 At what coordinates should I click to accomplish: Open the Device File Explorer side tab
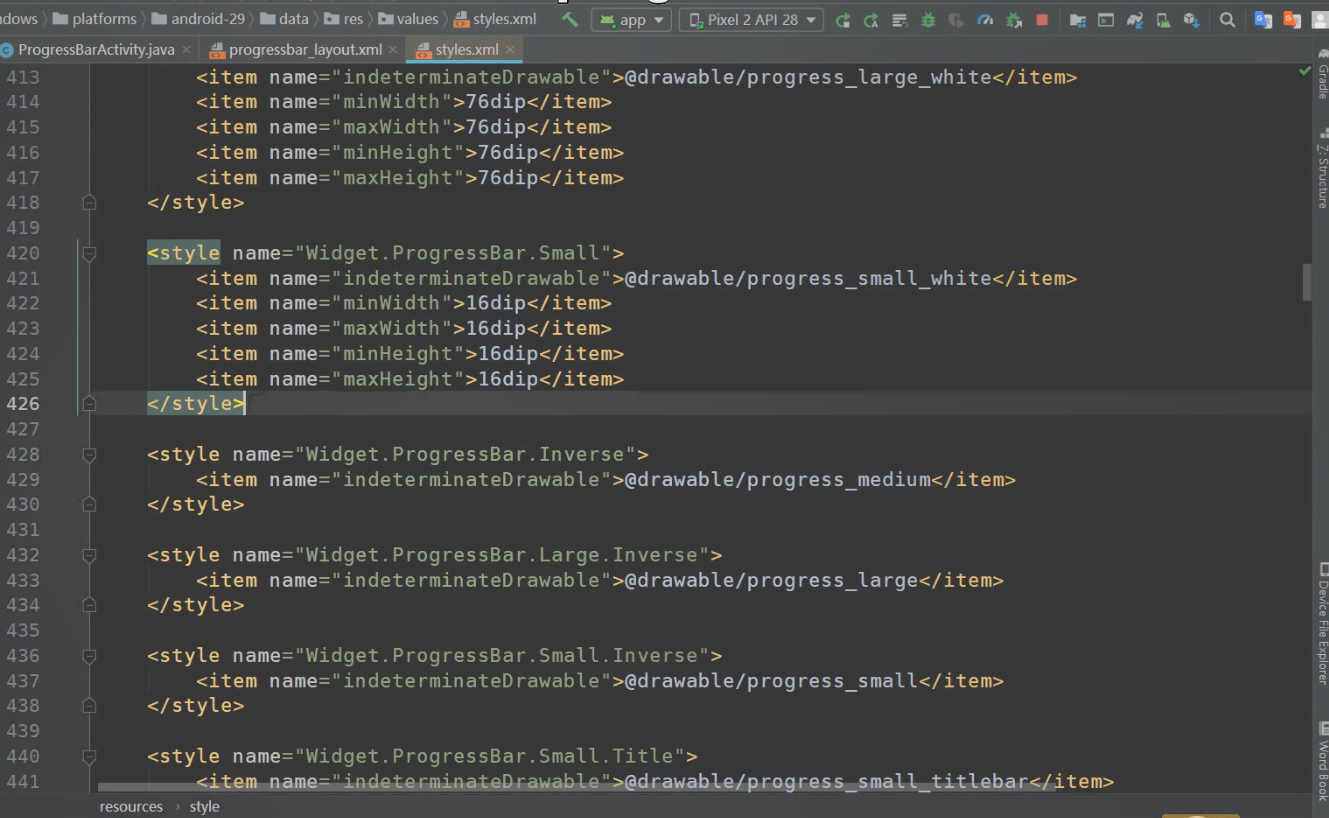point(1322,622)
